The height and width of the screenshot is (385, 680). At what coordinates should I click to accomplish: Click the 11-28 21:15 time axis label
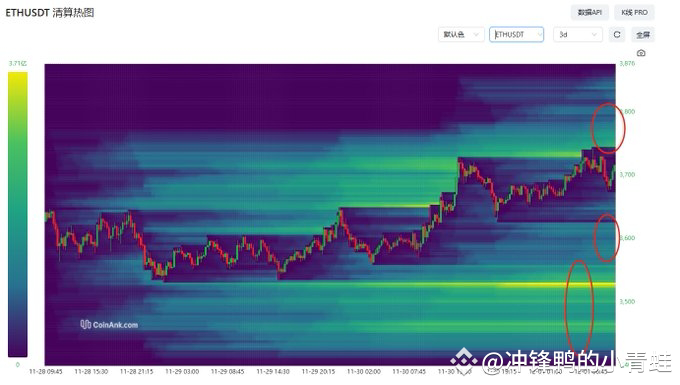click(x=136, y=372)
